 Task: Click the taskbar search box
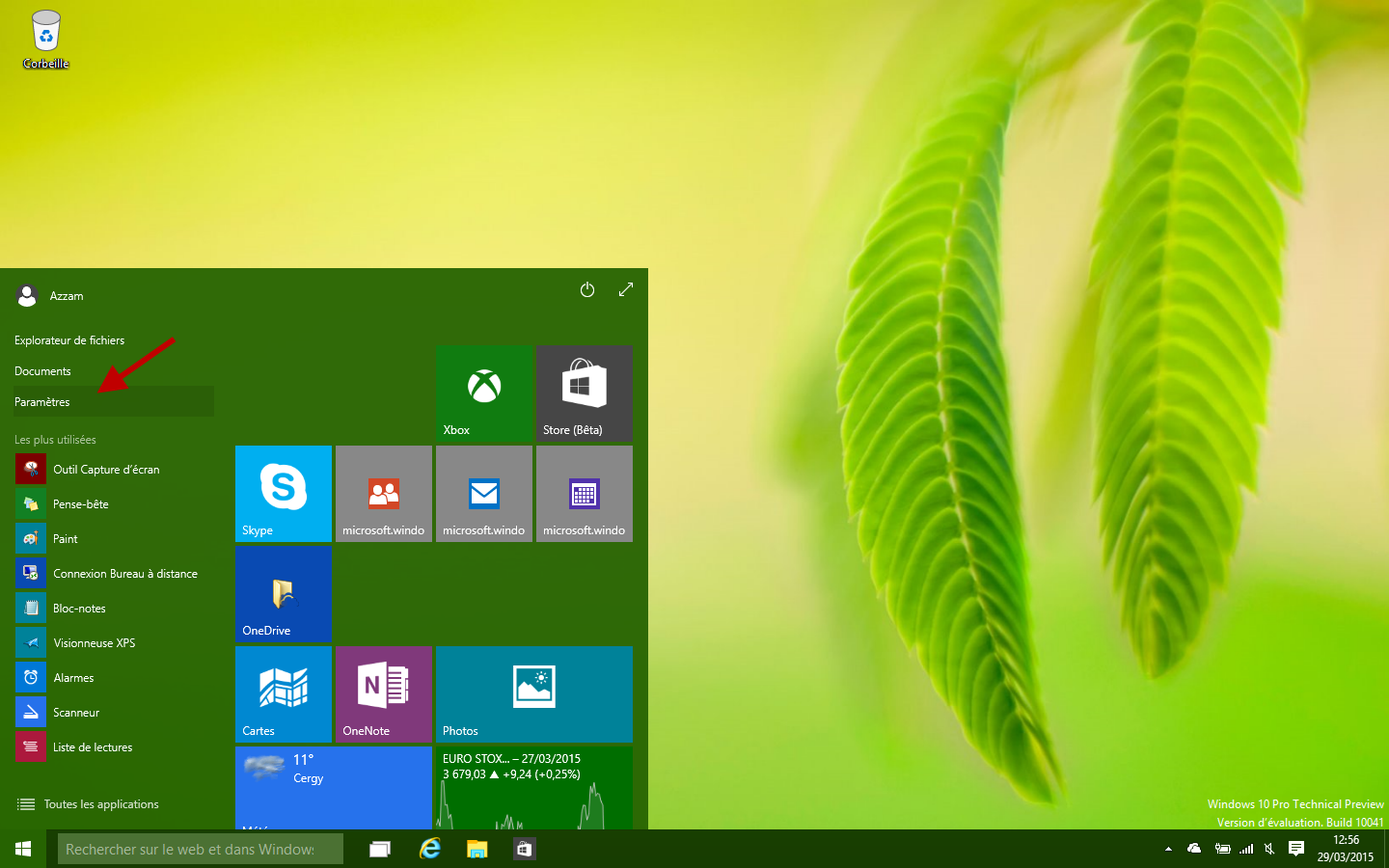(x=201, y=849)
